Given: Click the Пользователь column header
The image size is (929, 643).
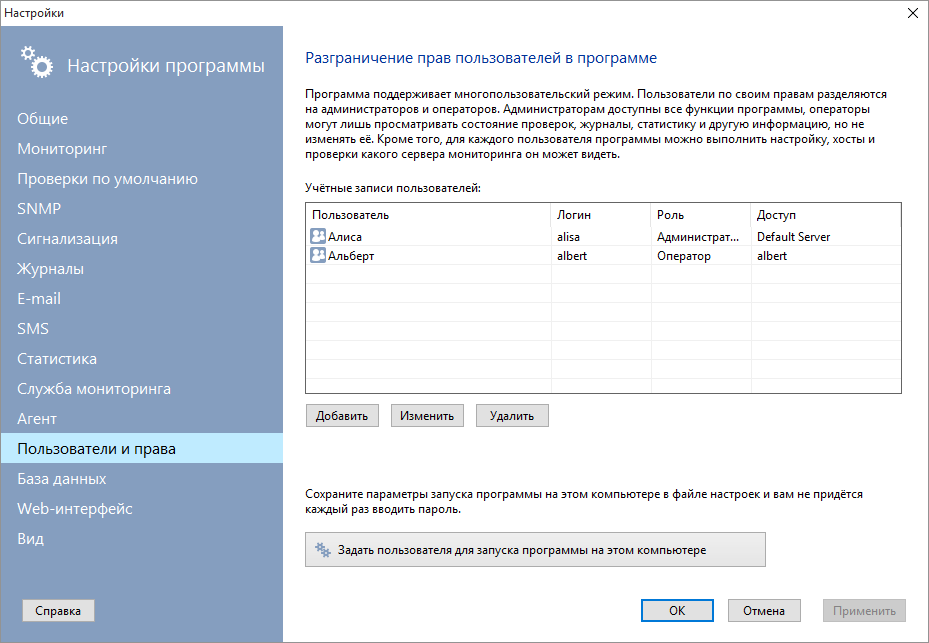Looking at the screenshot, I should 428,215.
